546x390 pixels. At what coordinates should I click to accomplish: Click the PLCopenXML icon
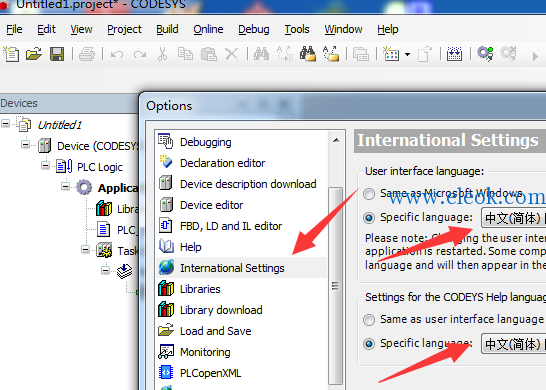pos(166,373)
